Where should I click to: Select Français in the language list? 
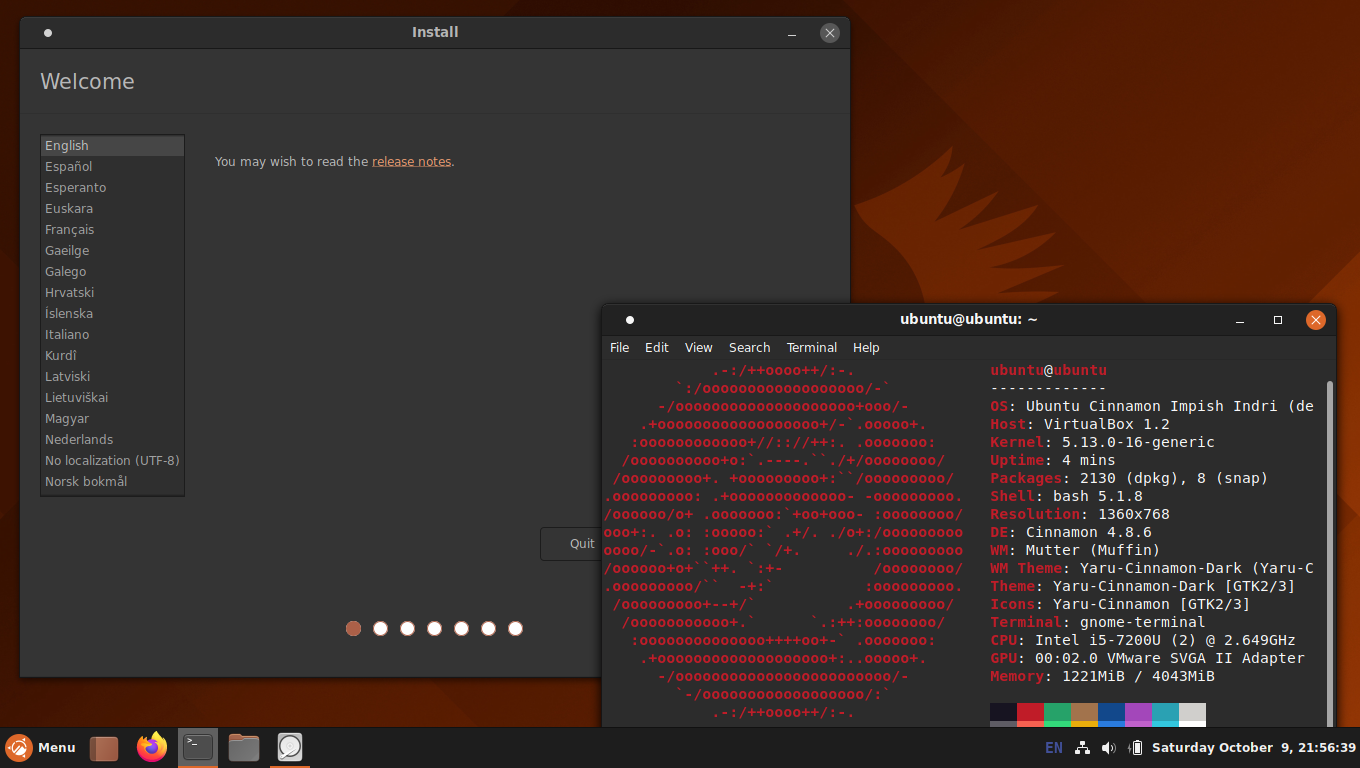pos(70,230)
